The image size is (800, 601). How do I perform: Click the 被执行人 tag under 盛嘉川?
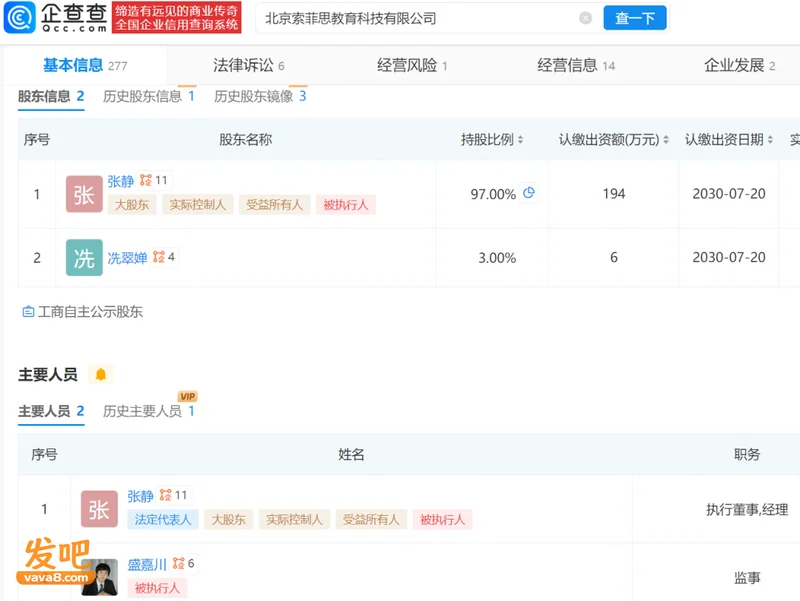pos(157,588)
